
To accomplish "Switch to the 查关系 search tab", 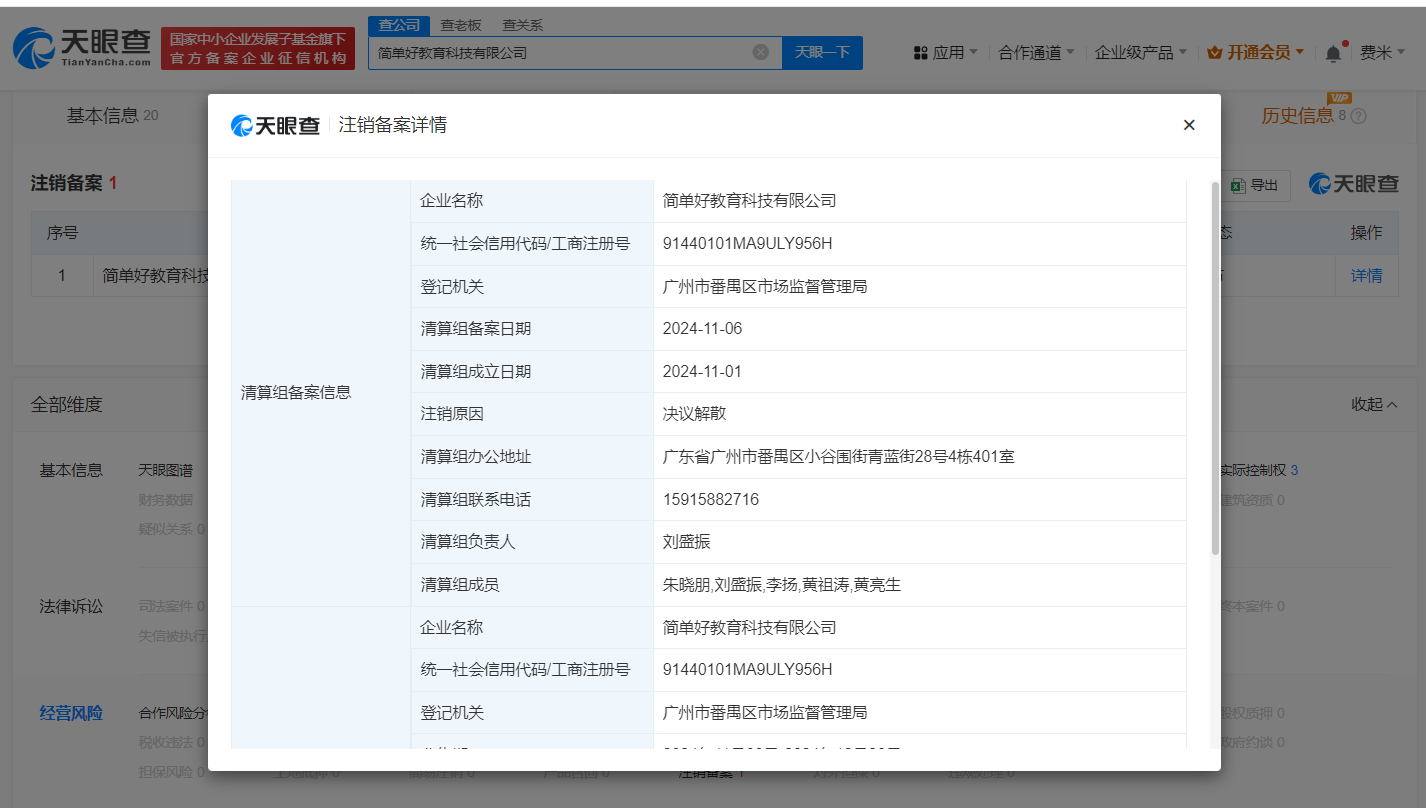I will [x=523, y=25].
